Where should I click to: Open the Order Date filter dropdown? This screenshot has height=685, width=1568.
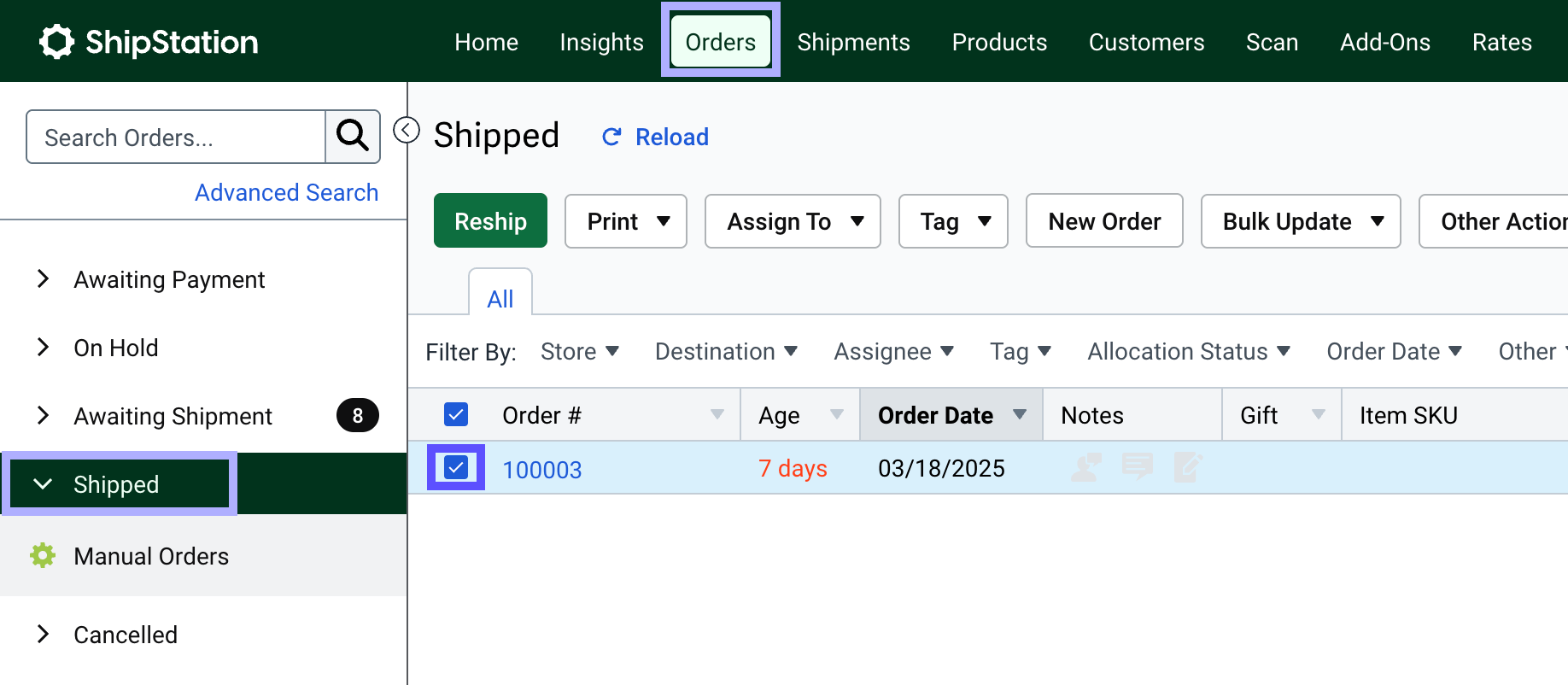click(x=1395, y=352)
